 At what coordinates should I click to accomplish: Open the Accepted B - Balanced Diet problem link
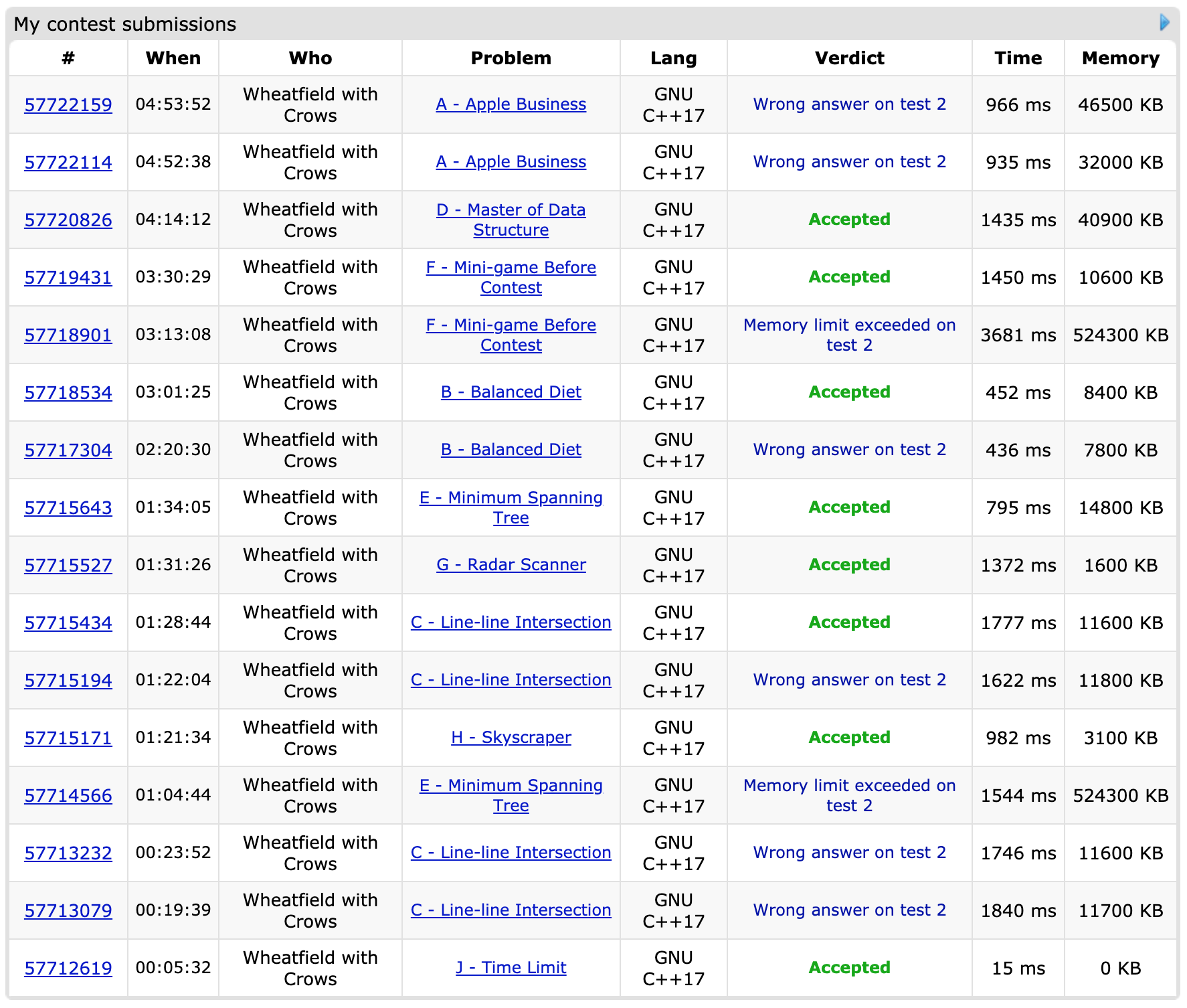pyautogui.click(x=511, y=392)
